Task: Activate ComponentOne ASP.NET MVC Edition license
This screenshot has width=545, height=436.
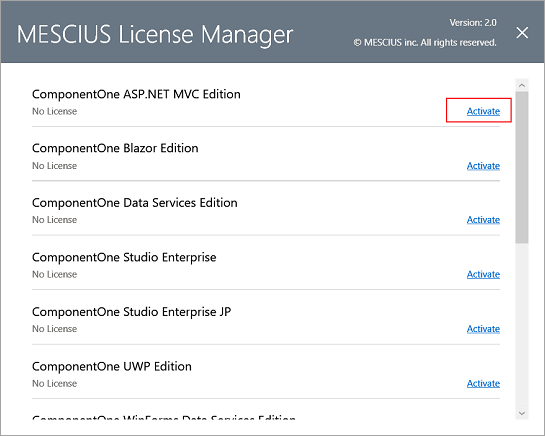Action: [x=483, y=111]
